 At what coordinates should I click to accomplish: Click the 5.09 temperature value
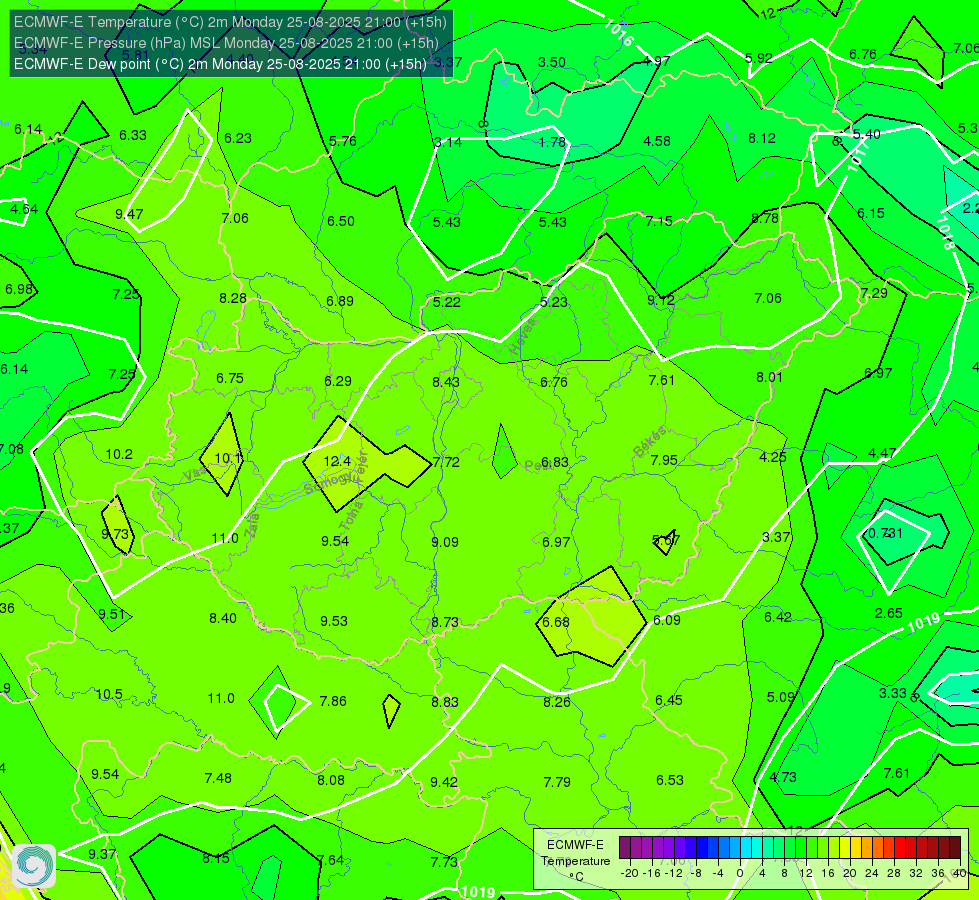(x=780, y=697)
